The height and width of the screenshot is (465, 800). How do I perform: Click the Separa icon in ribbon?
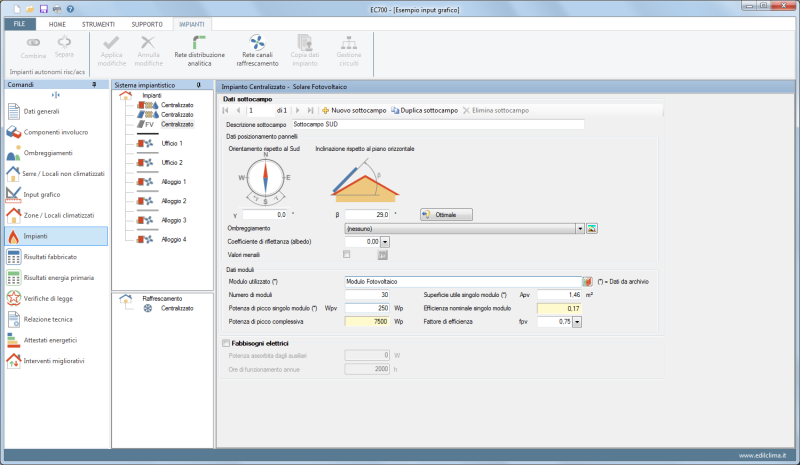[x=64, y=42]
